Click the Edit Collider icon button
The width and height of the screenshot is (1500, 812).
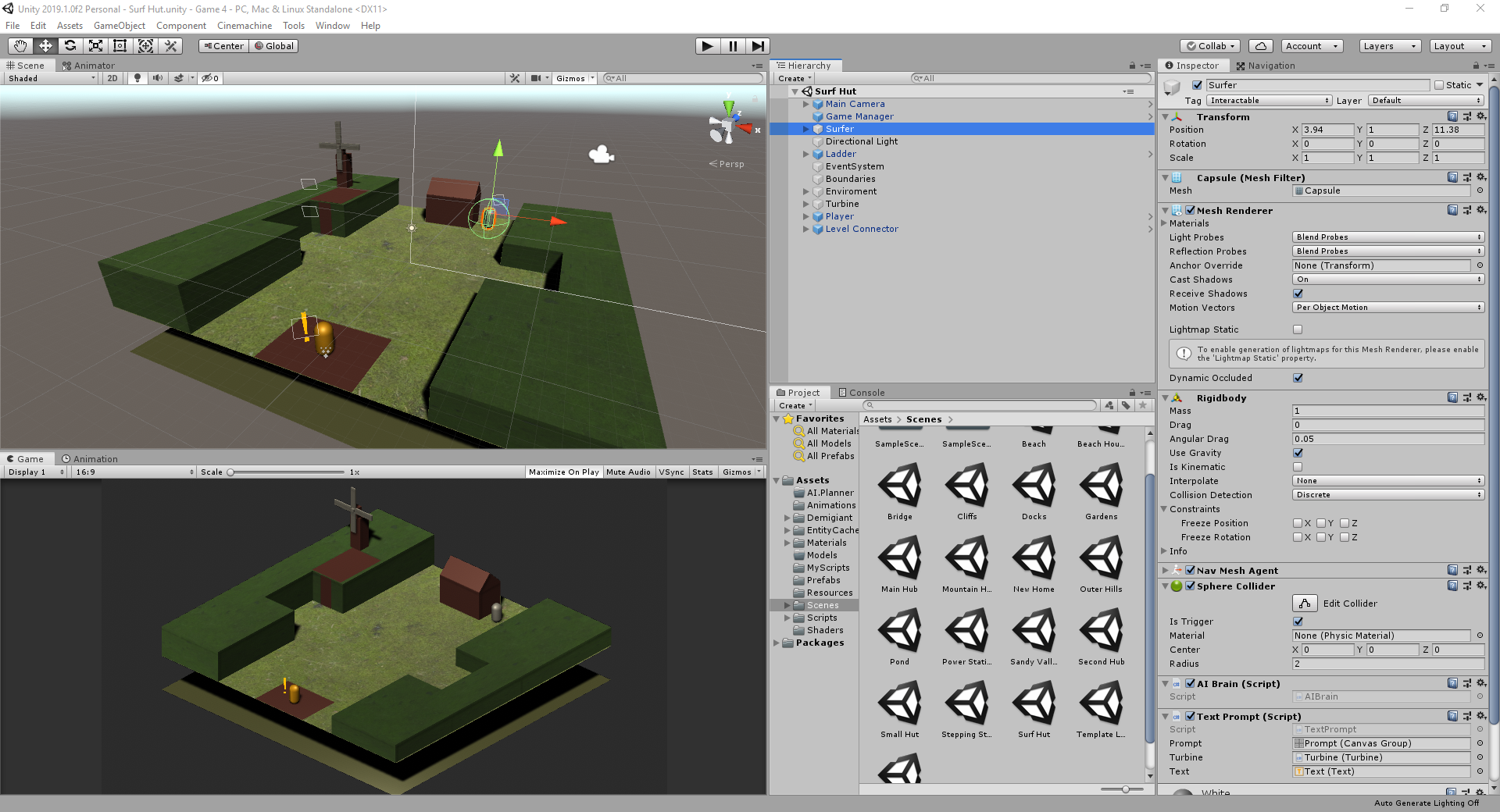point(1305,604)
